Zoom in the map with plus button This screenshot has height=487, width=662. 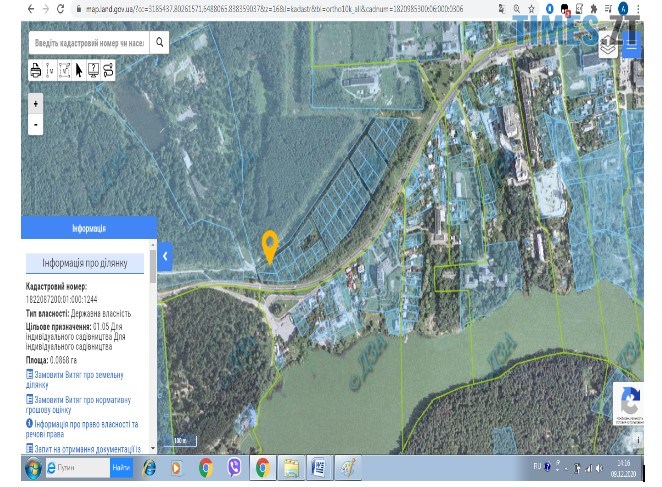(36, 103)
